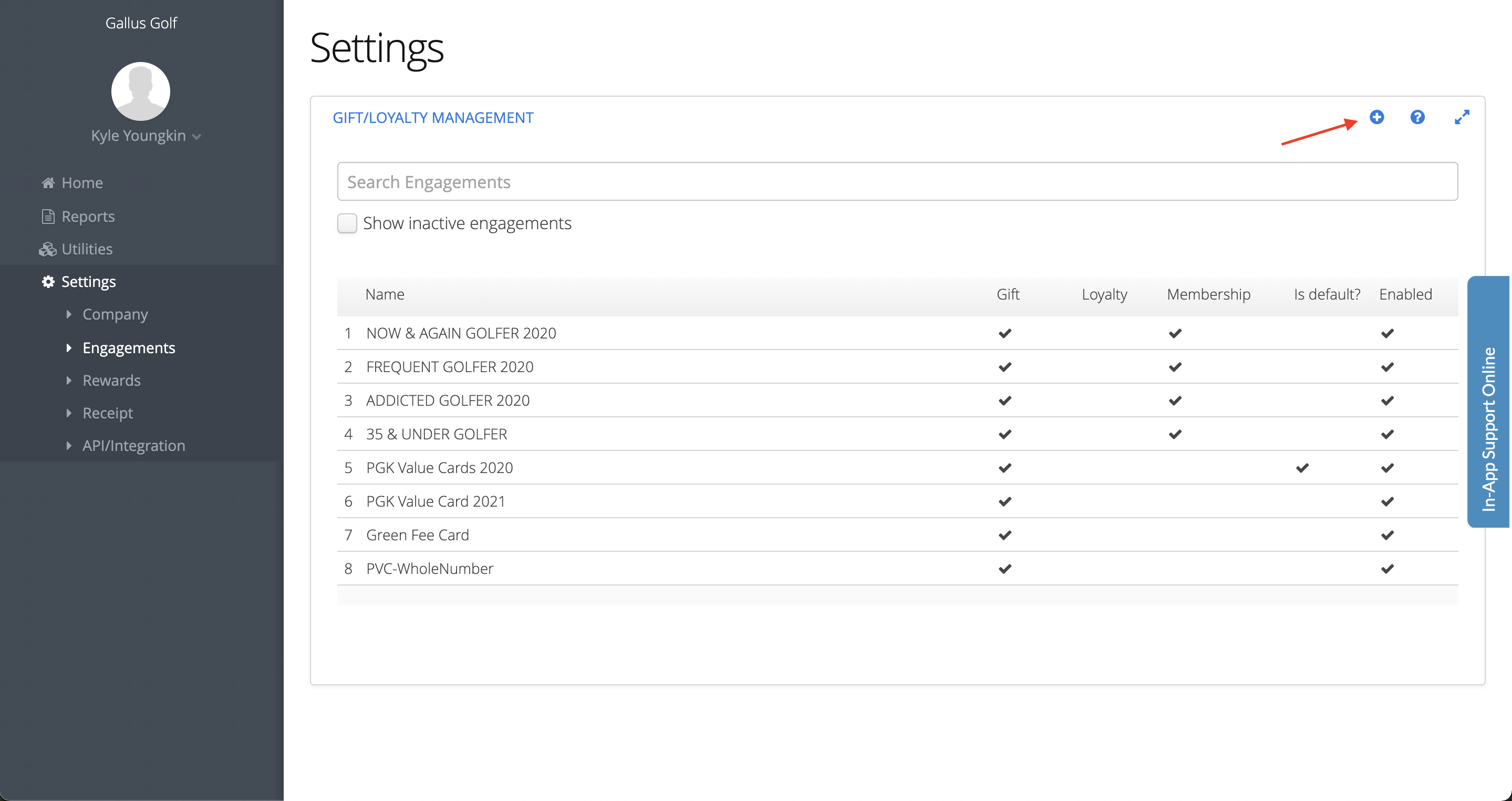The image size is (1512, 801).
Task: Open the Kyle Youngkin user dropdown
Action: [x=146, y=136]
